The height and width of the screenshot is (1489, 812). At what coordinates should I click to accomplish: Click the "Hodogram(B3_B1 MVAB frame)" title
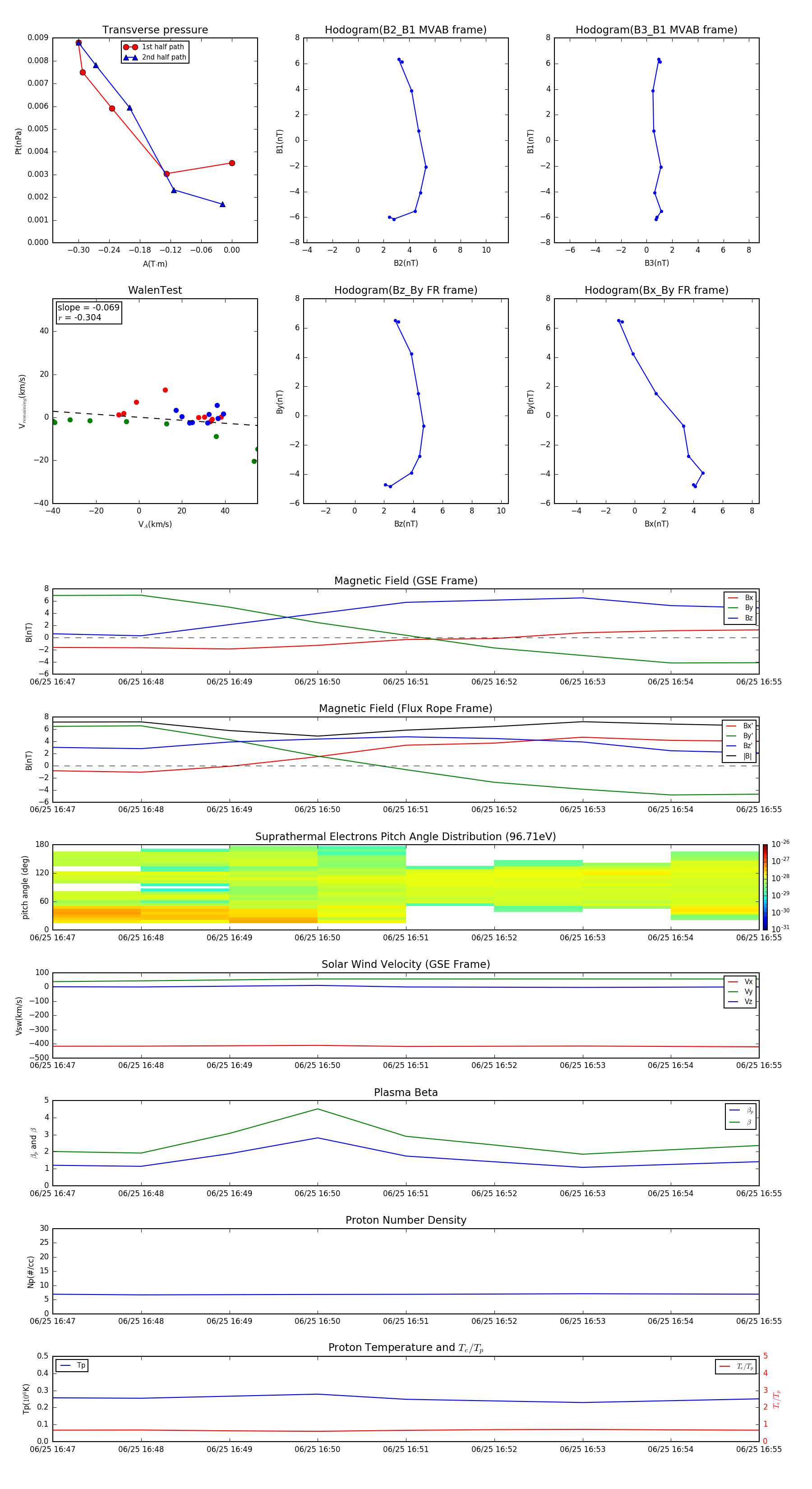pyautogui.click(x=656, y=30)
